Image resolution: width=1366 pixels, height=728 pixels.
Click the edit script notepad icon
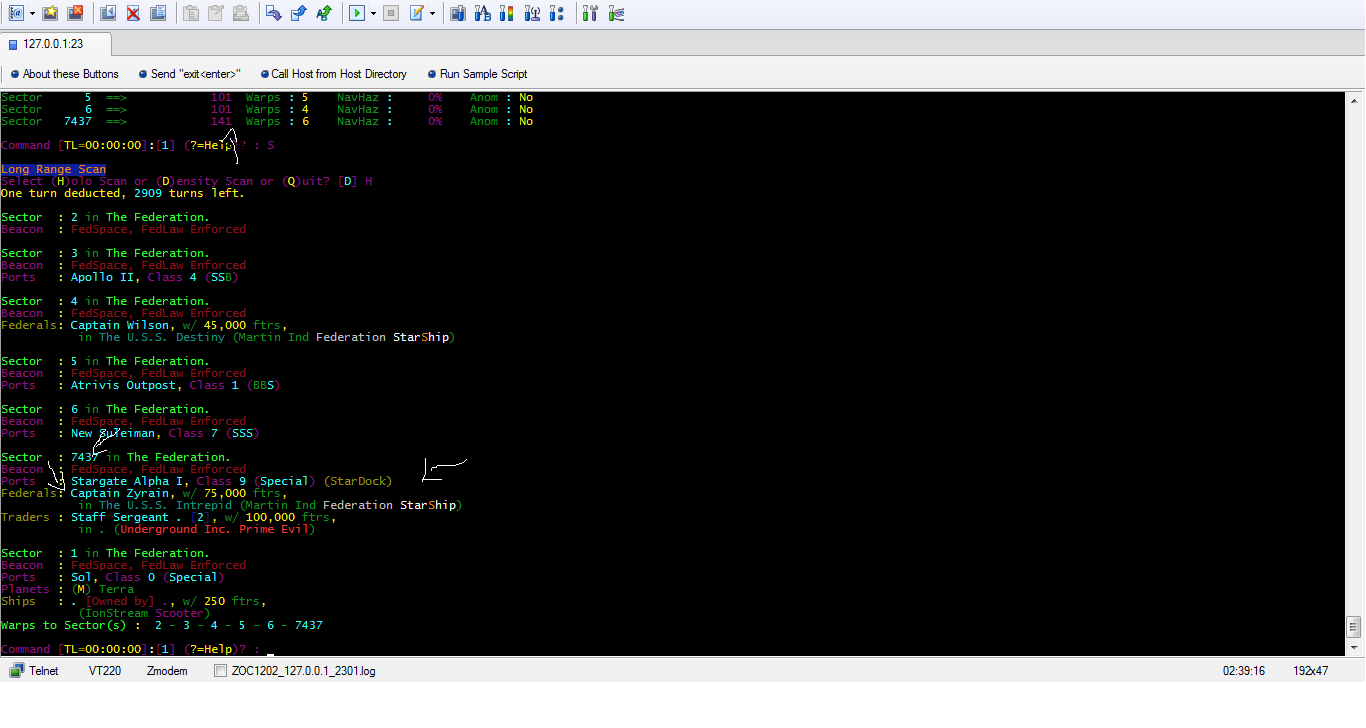pyautogui.click(x=417, y=13)
